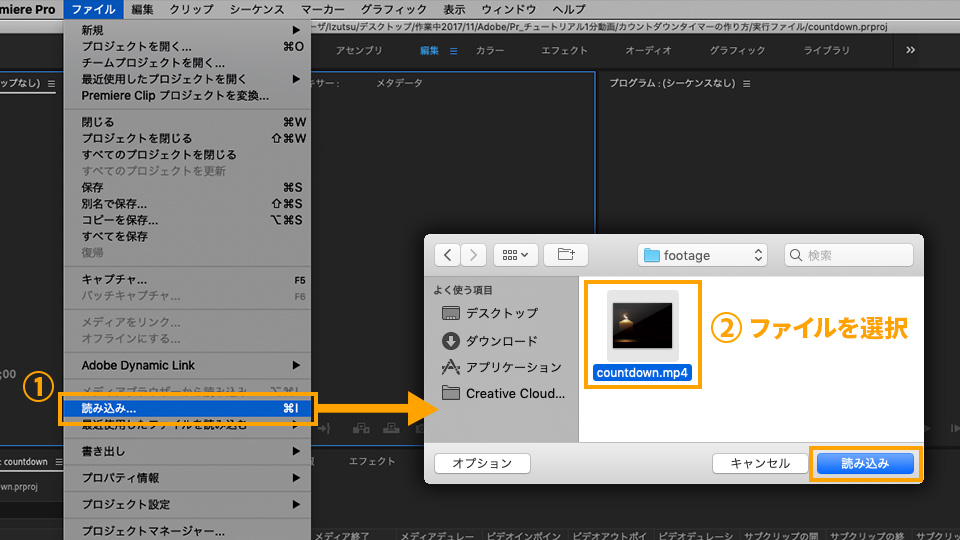Go back in file dialog
Screen dimensions: 960x540
[448, 255]
